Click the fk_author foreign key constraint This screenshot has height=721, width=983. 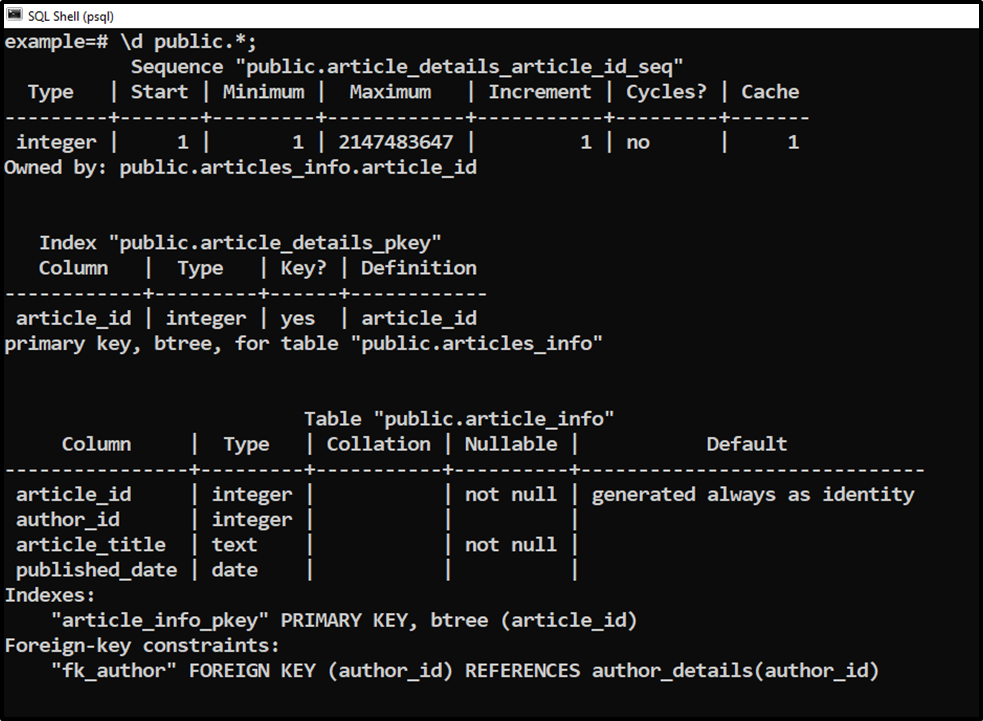coord(465,671)
